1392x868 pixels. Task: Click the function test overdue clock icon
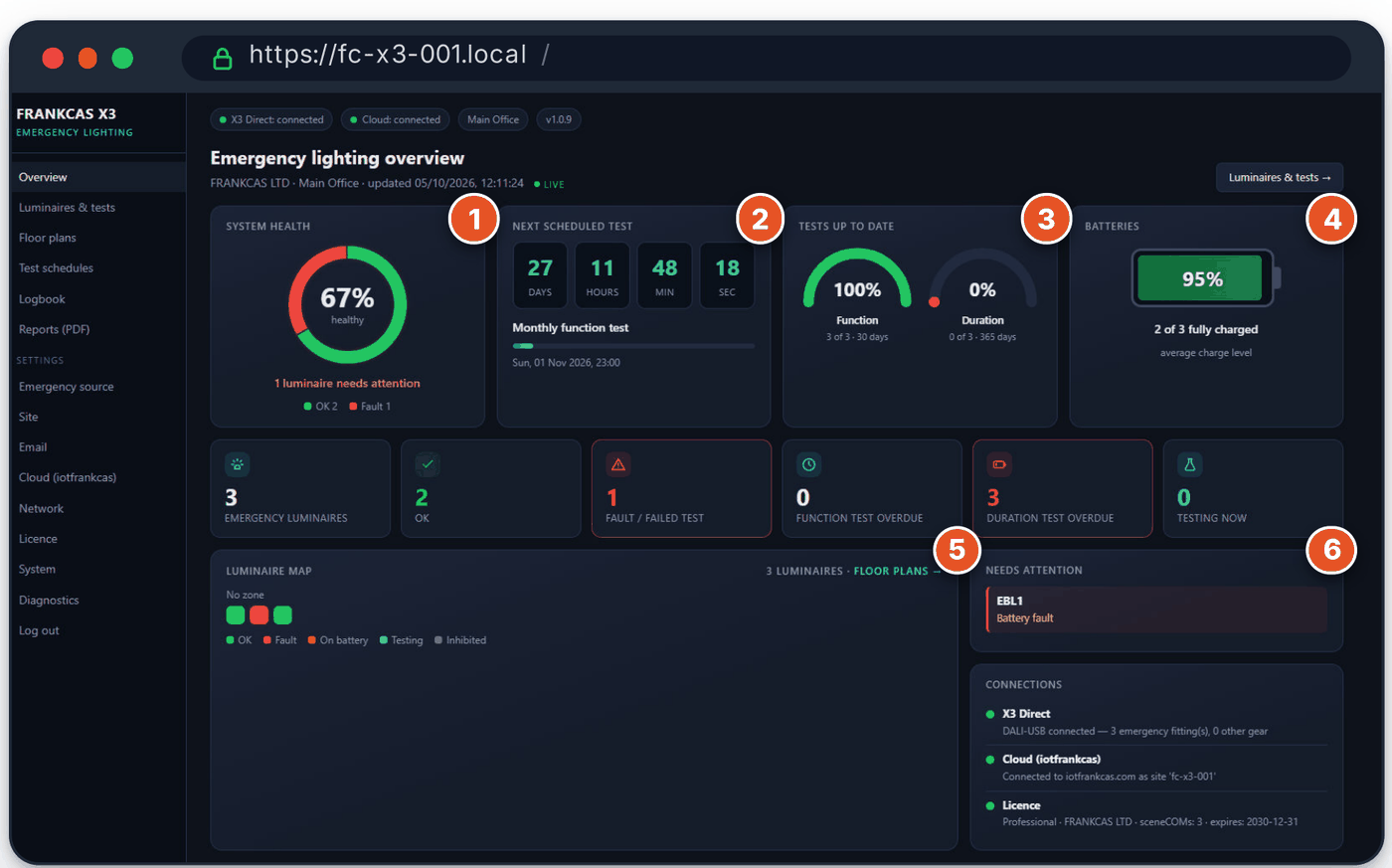pyautogui.click(x=808, y=464)
